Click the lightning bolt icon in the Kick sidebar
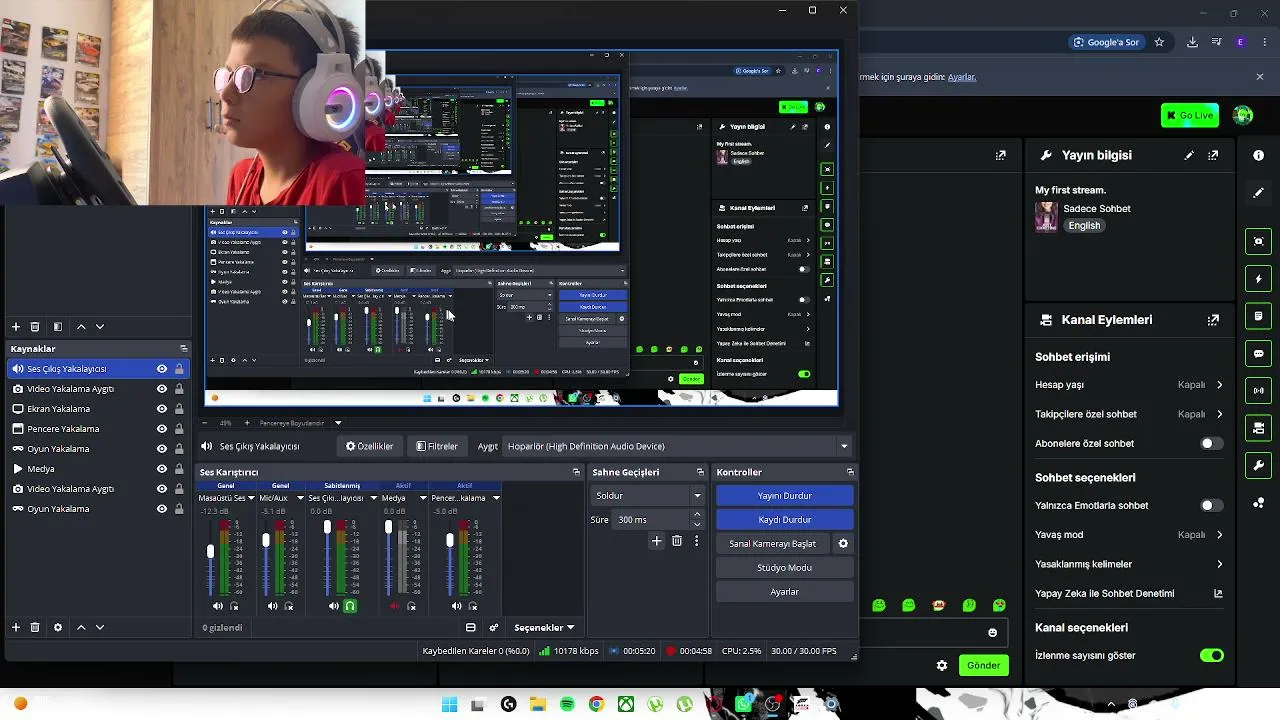Image resolution: width=1280 pixels, height=720 pixels. (x=1258, y=279)
